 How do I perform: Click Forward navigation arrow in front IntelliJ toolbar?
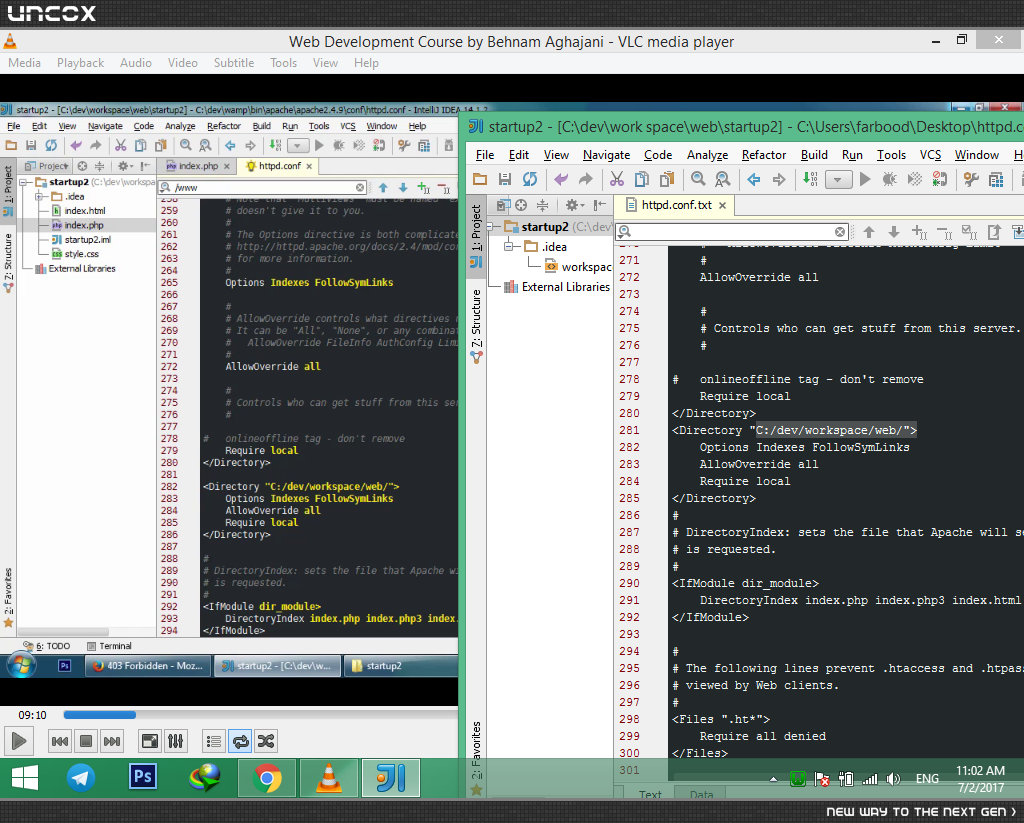coord(779,179)
